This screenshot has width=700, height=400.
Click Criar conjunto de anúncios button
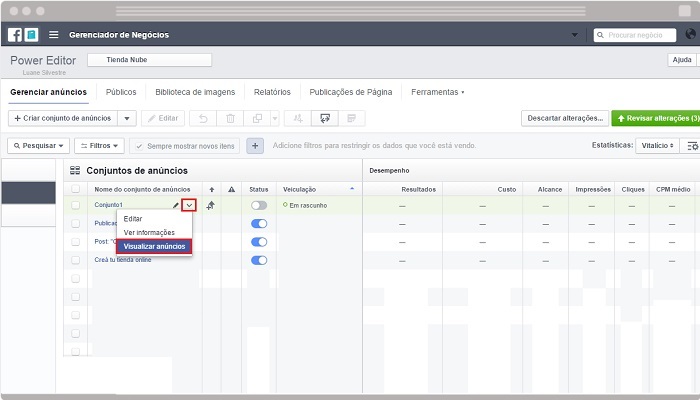pyautogui.click(x=63, y=118)
